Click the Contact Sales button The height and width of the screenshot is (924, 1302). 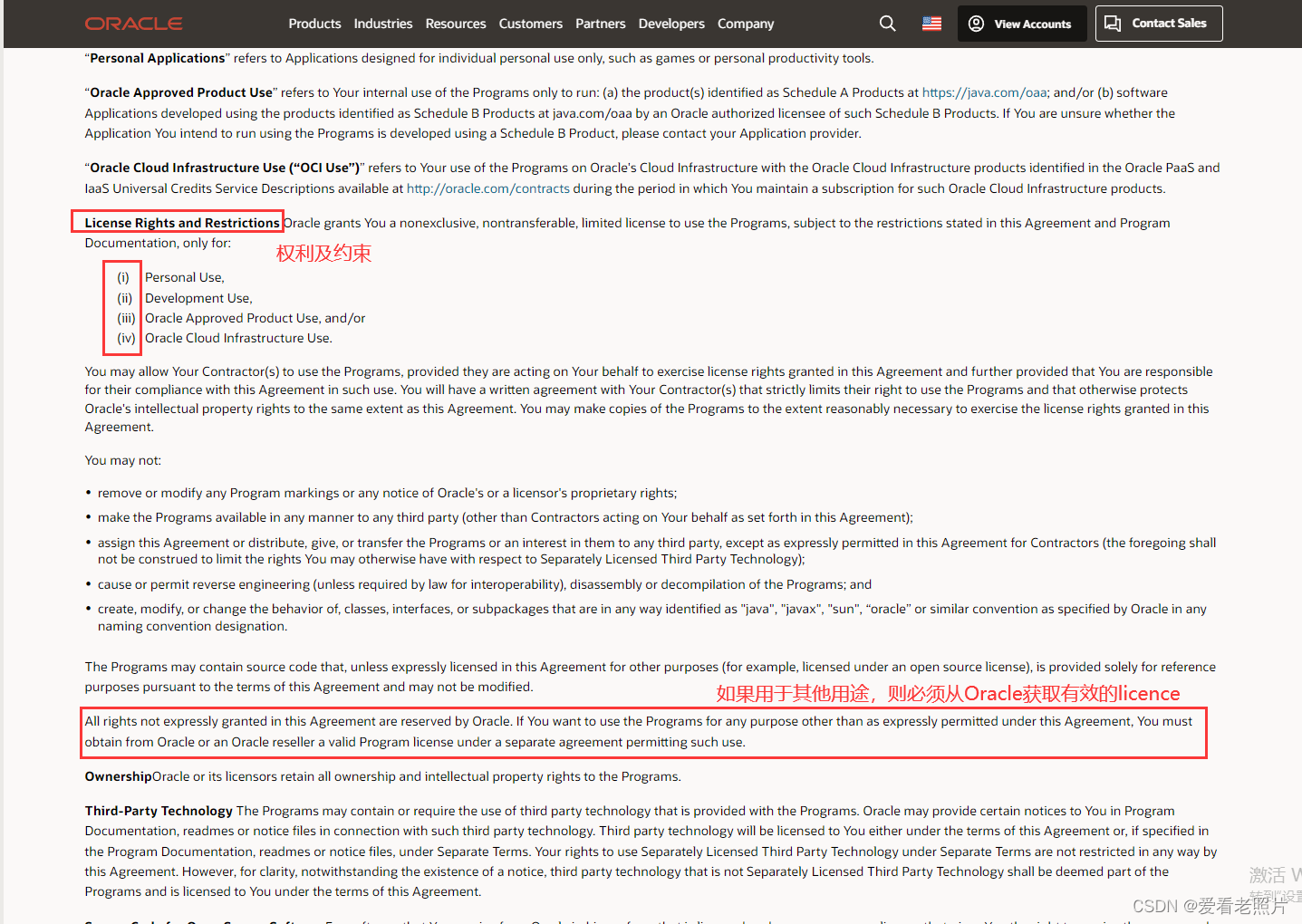click(1159, 24)
